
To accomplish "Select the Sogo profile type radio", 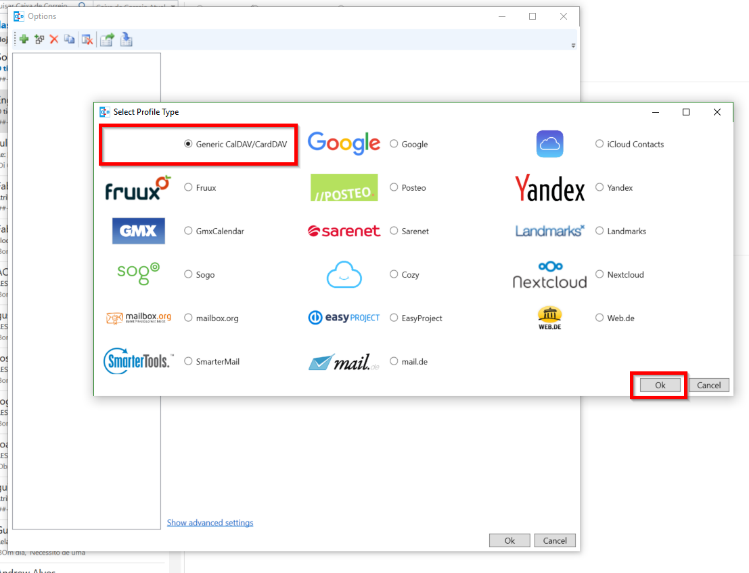I will (x=188, y=274).
